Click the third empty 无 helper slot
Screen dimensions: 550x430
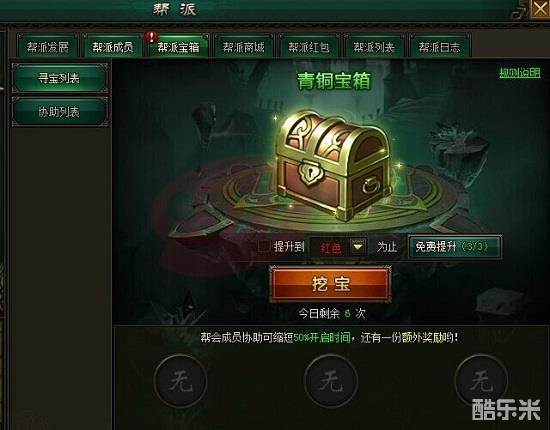(481, 381)
